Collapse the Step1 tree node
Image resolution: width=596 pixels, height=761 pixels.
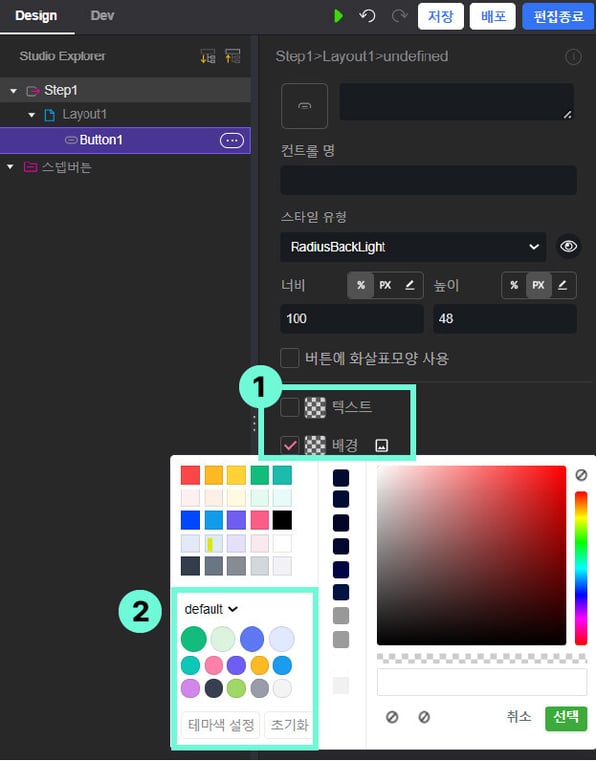pyautogui.click(x=14, y=91)
